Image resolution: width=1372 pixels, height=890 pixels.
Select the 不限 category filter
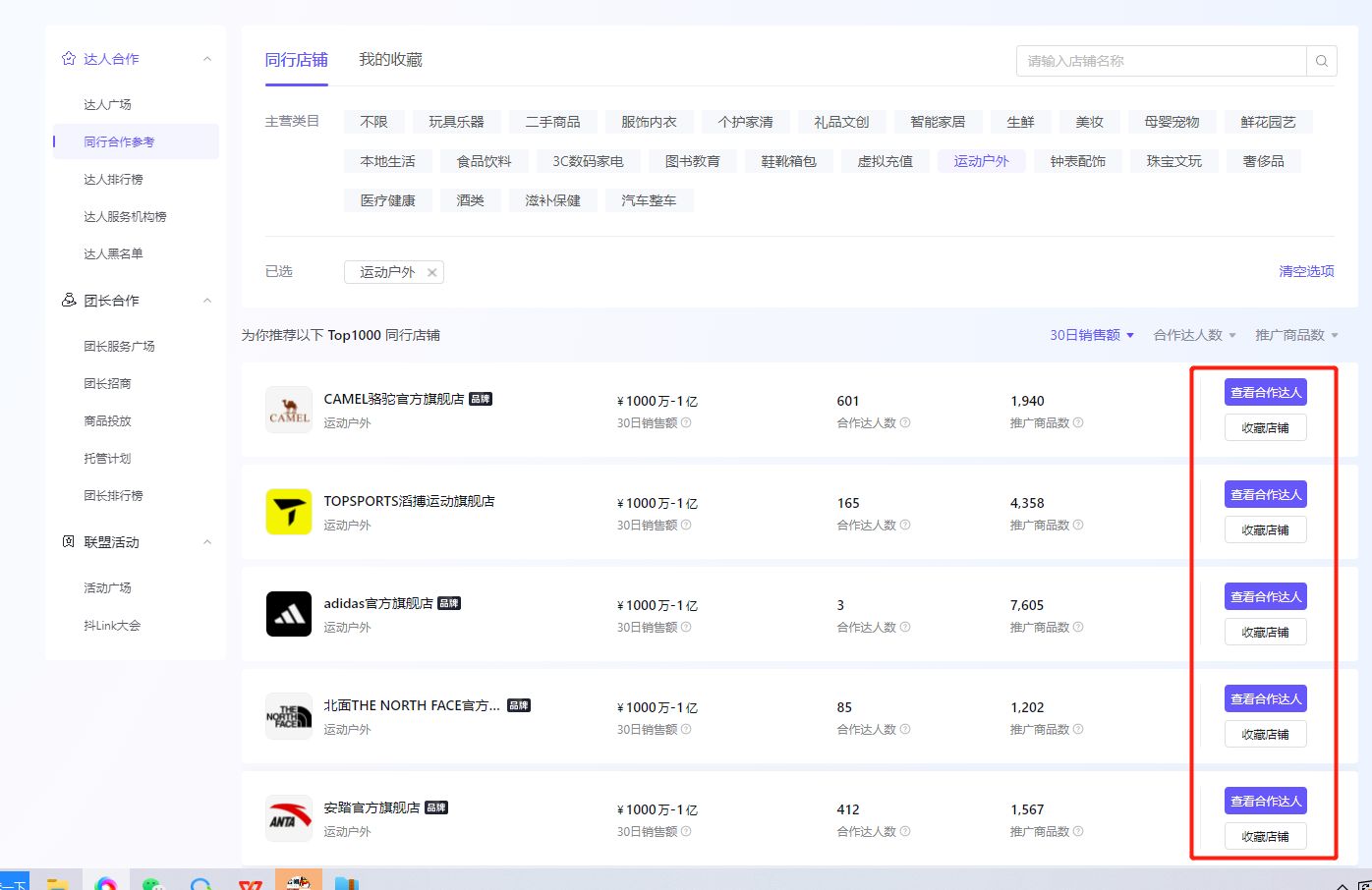click(373, 122)
